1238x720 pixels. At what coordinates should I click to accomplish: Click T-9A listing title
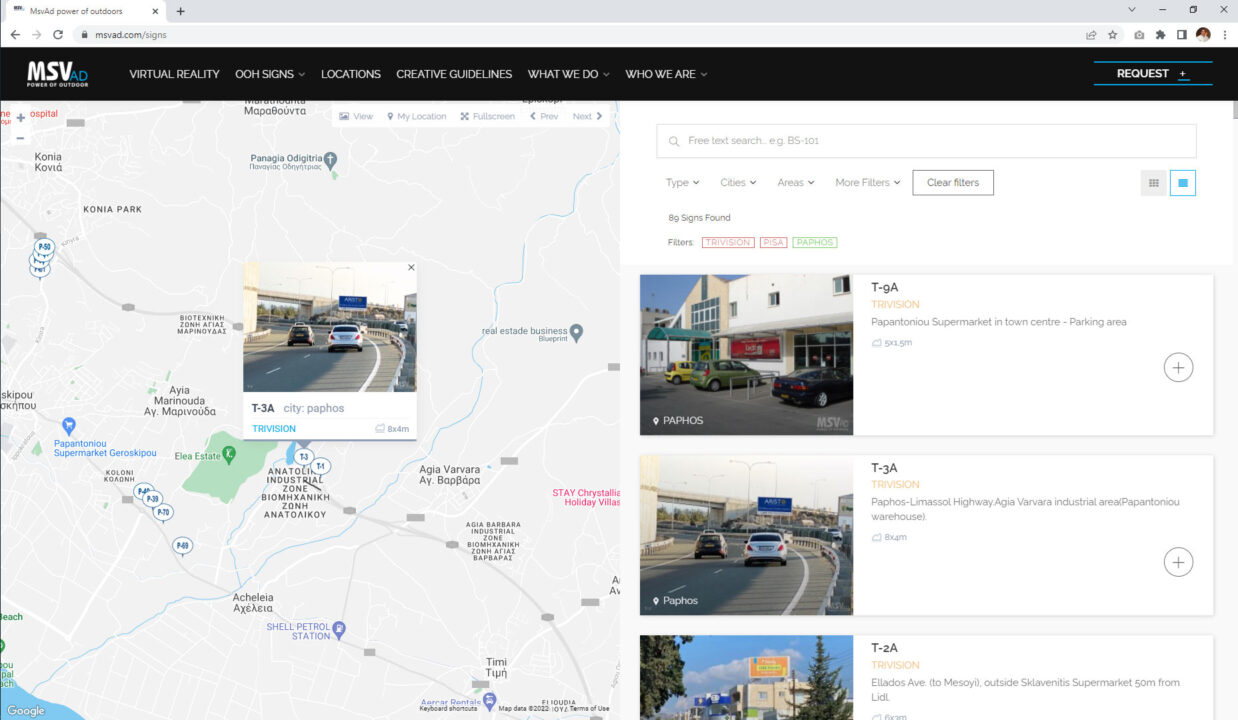pyautogui.click(x=885, y=288)
